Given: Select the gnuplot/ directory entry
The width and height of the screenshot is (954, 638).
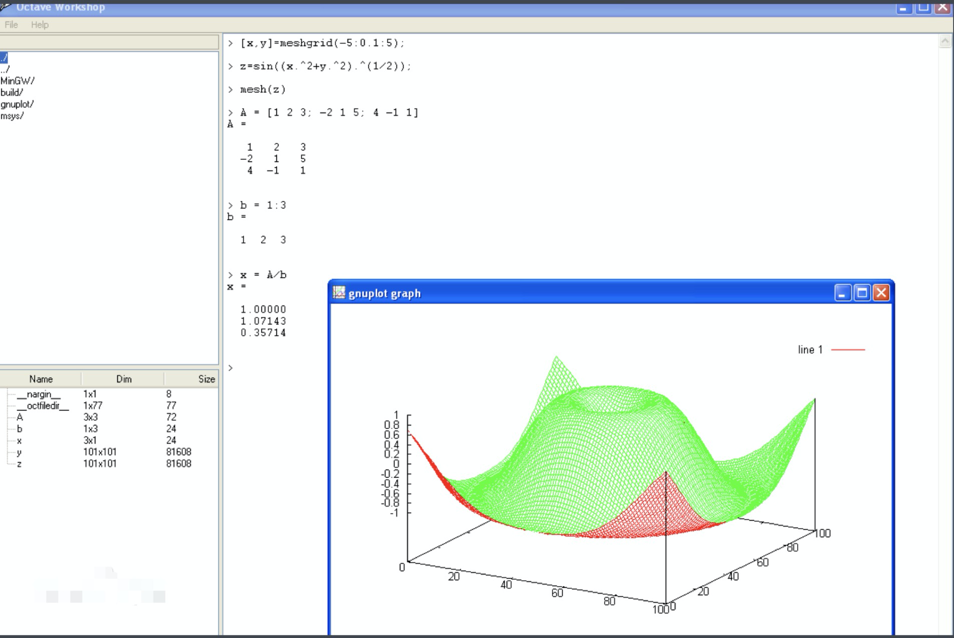Looking at the screenshot, I should 17,104.
